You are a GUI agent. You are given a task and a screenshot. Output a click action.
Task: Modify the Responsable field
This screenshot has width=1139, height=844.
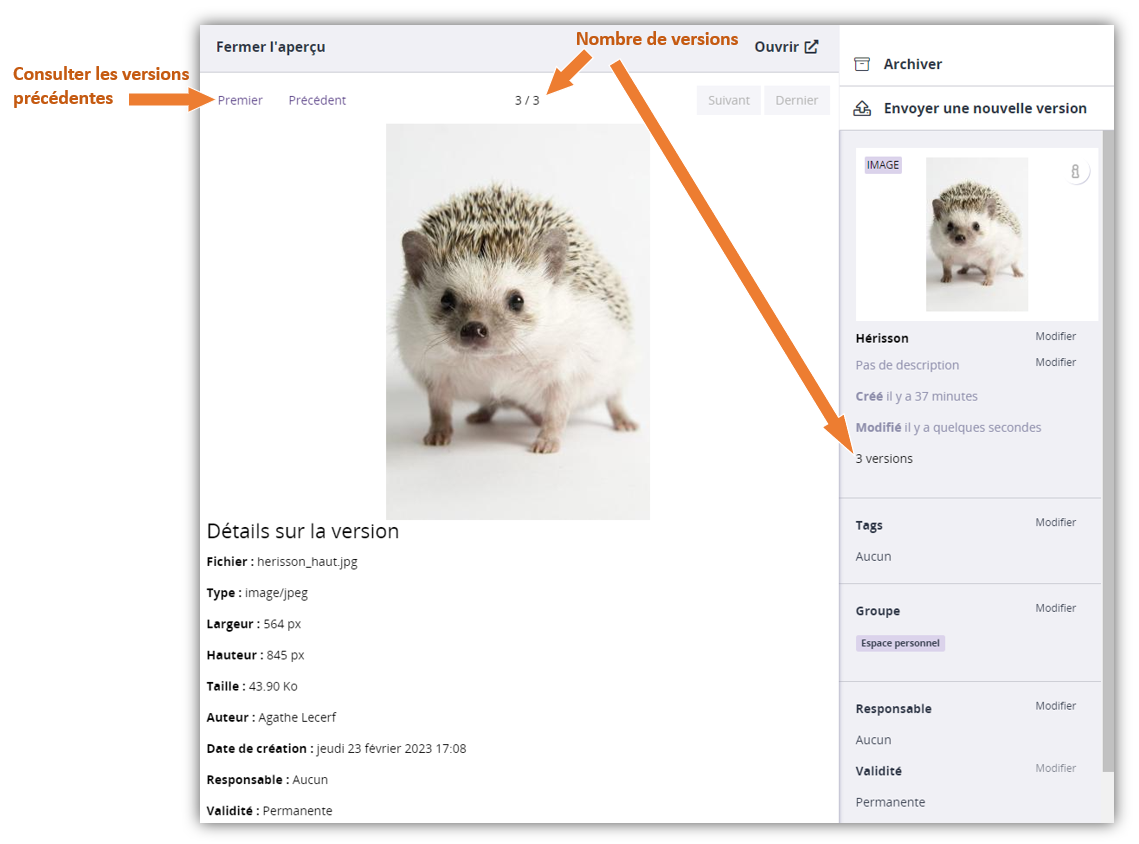(x=1055, y=706)
